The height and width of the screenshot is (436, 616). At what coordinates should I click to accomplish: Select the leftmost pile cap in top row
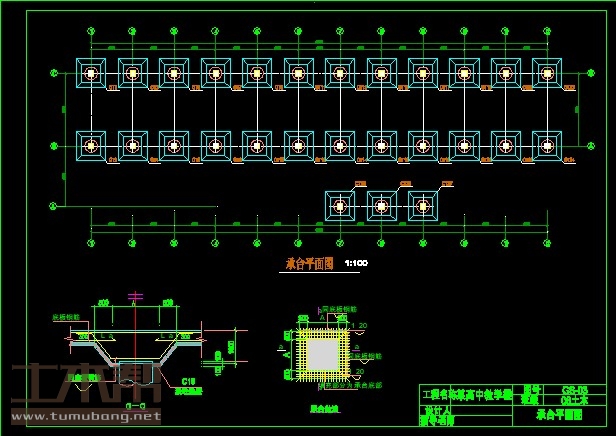tap(91, 73)
